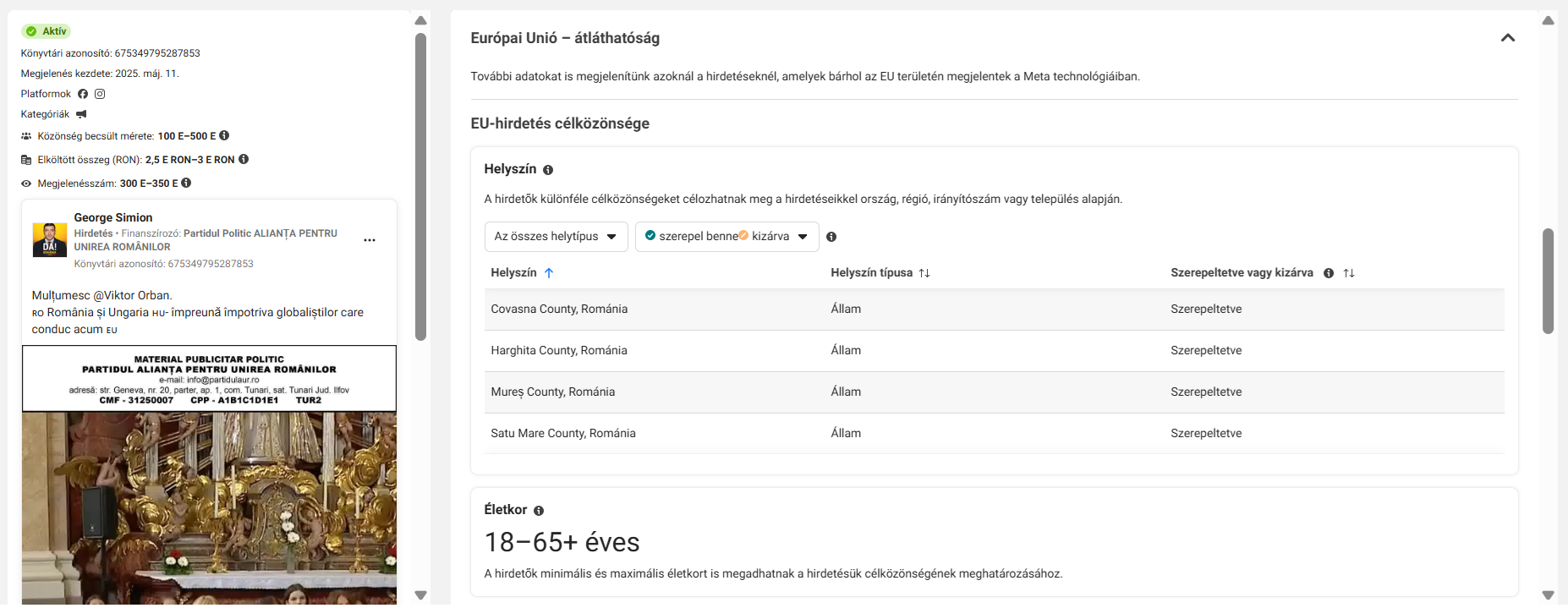Open info icon beside impressions count
Image resolution: width=1568 pixels, height=608 pixels.
186,183
